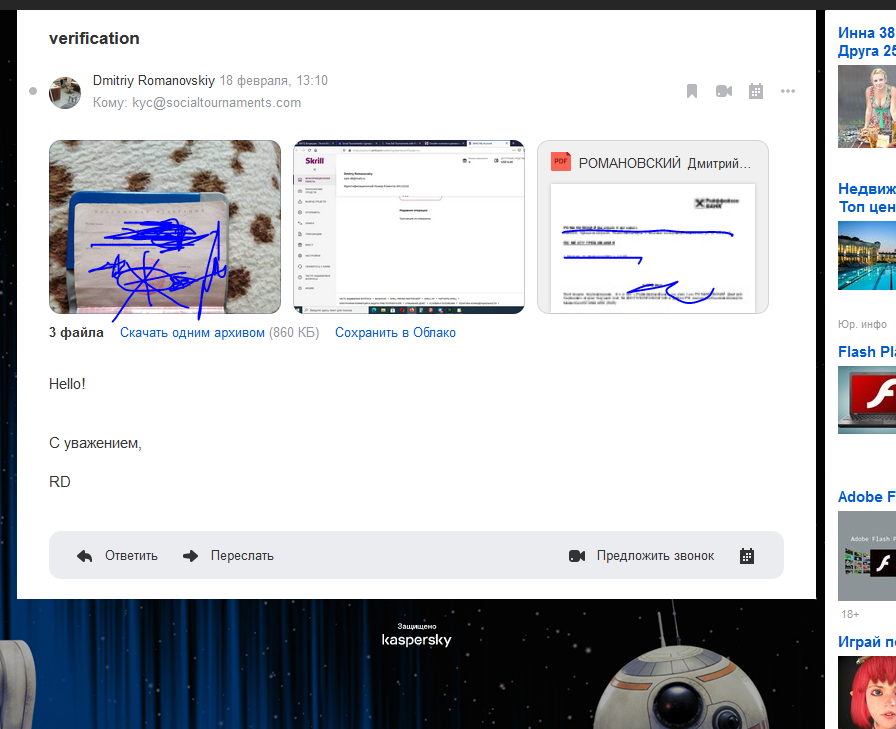Click sender name Dmitriy Romanovskiy
This screenshot has height=729, width=896.
(x=154, y=81)
